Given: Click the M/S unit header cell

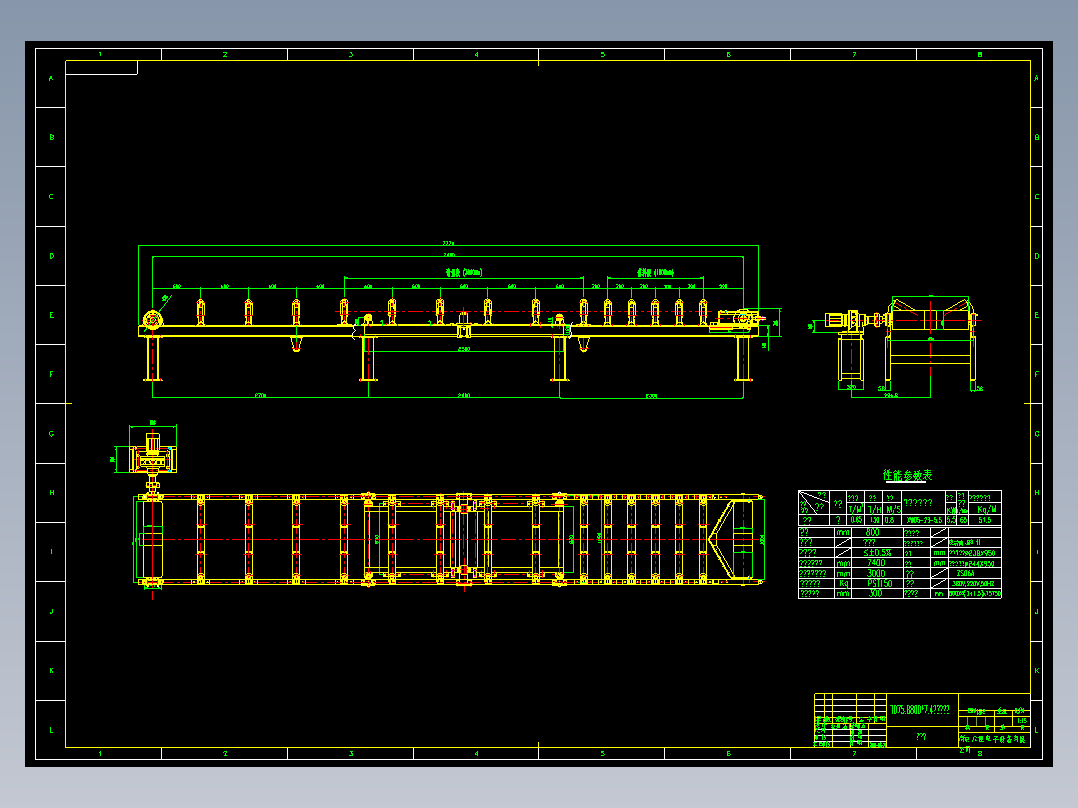Looking at the screenshot, I should pos(893,509).
